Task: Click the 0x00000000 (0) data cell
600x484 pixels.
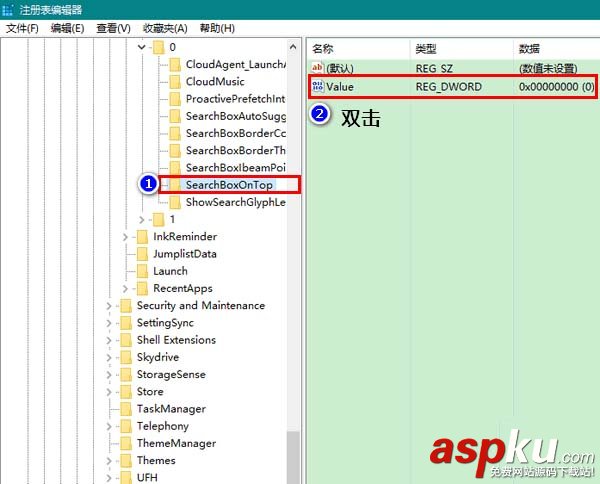Action: pos(556,87)
